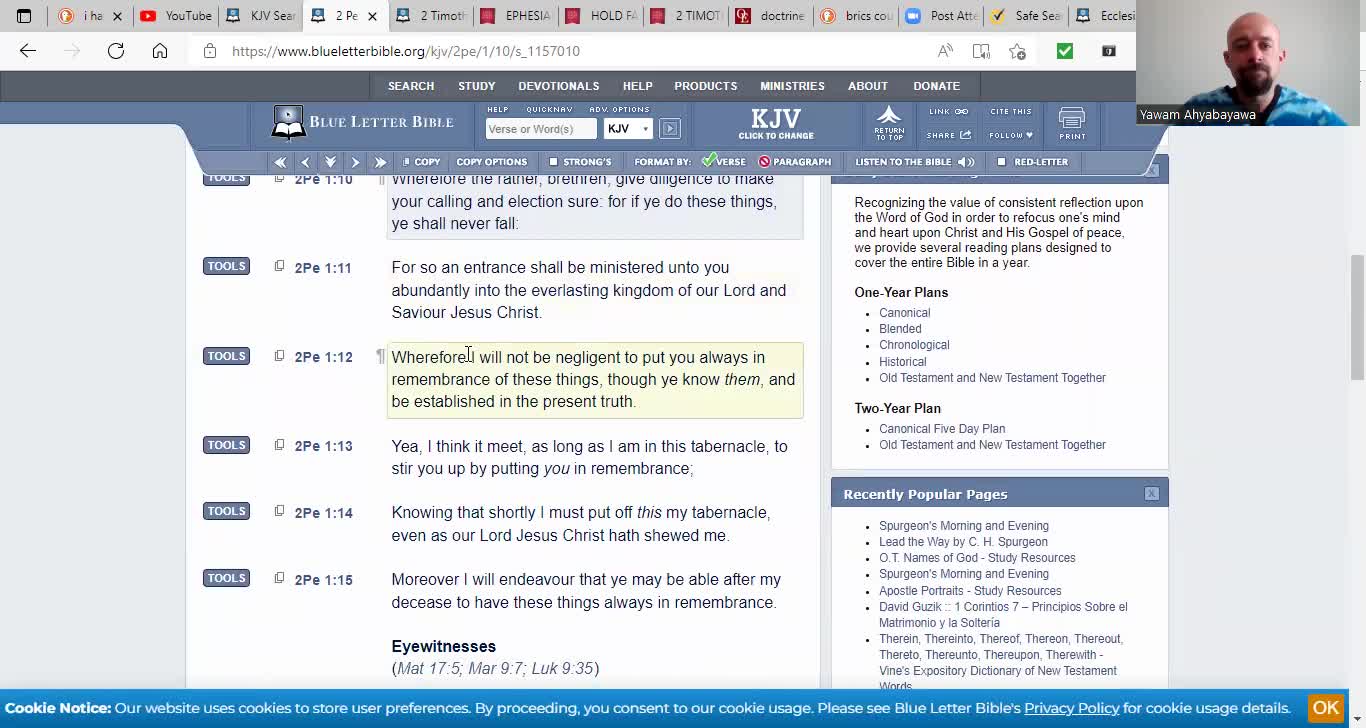Open the Blue Letter Bible home logo
This screenshot has height=728, width=1366.
(363, 123)
